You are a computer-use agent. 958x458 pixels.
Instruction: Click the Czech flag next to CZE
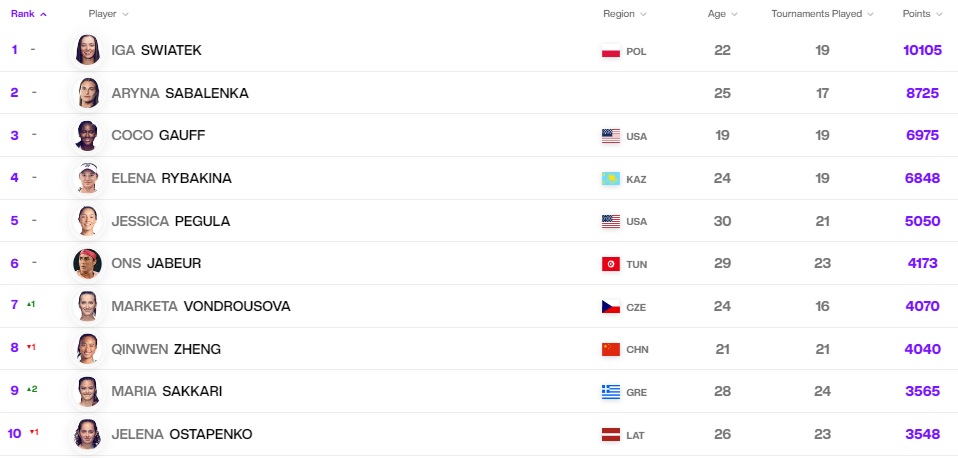click(610, 307)
